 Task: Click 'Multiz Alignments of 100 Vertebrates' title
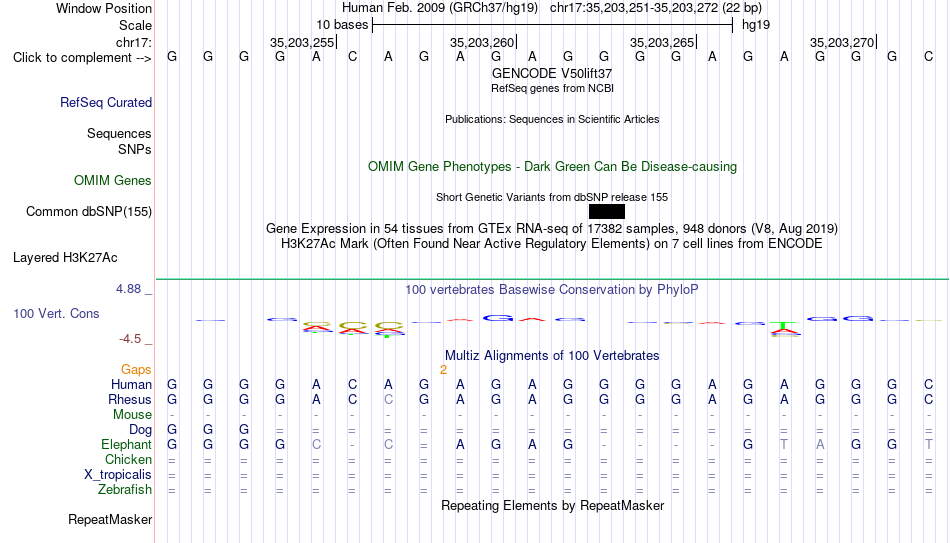[552, 356]
